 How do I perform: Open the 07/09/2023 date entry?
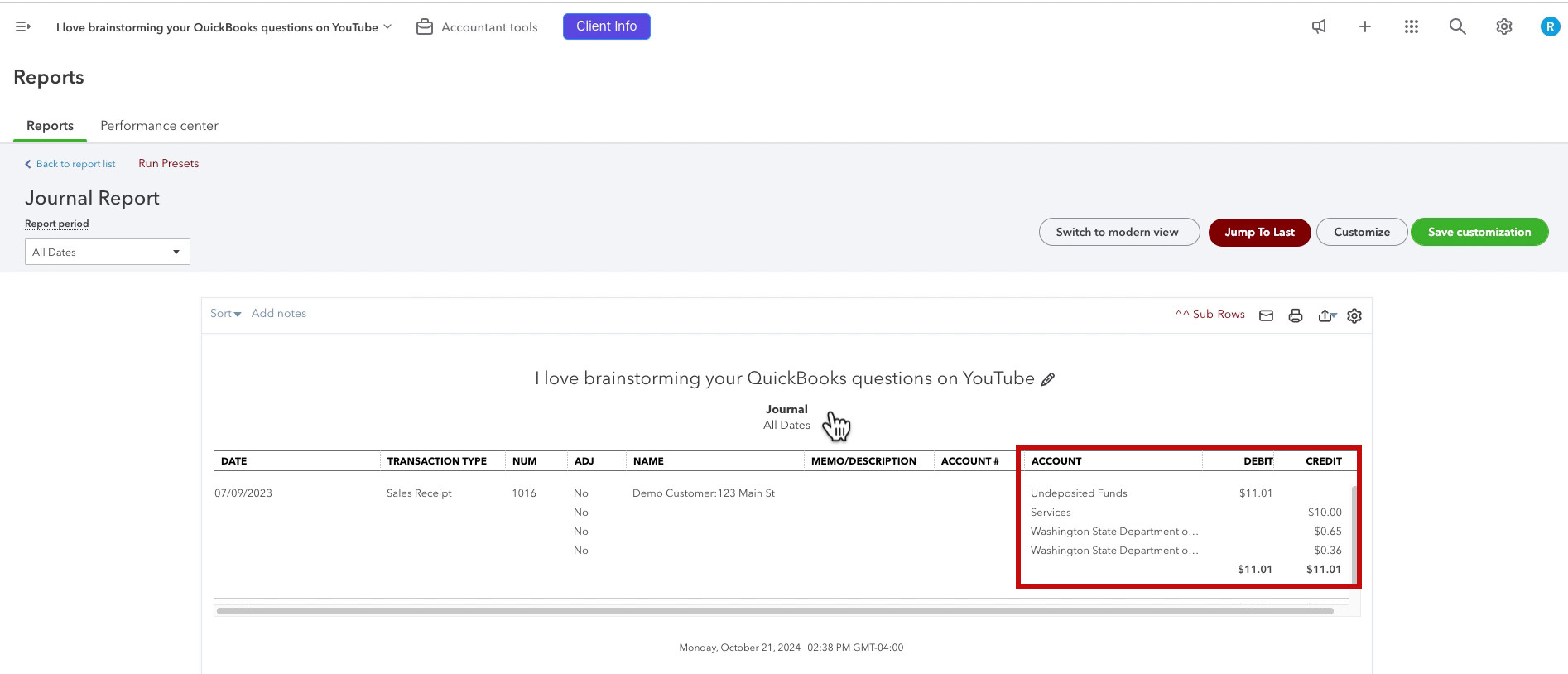click(x=243, y=493)
